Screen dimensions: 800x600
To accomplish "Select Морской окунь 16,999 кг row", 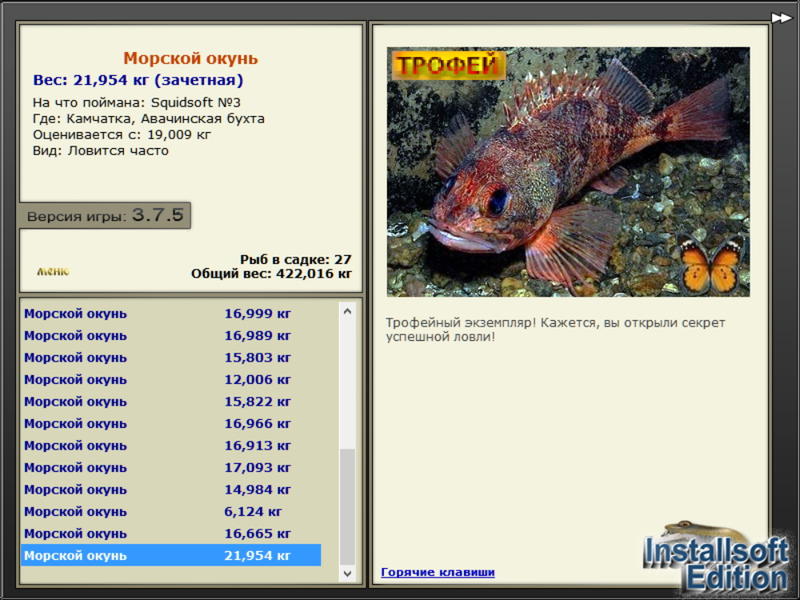I will (171, 313).
